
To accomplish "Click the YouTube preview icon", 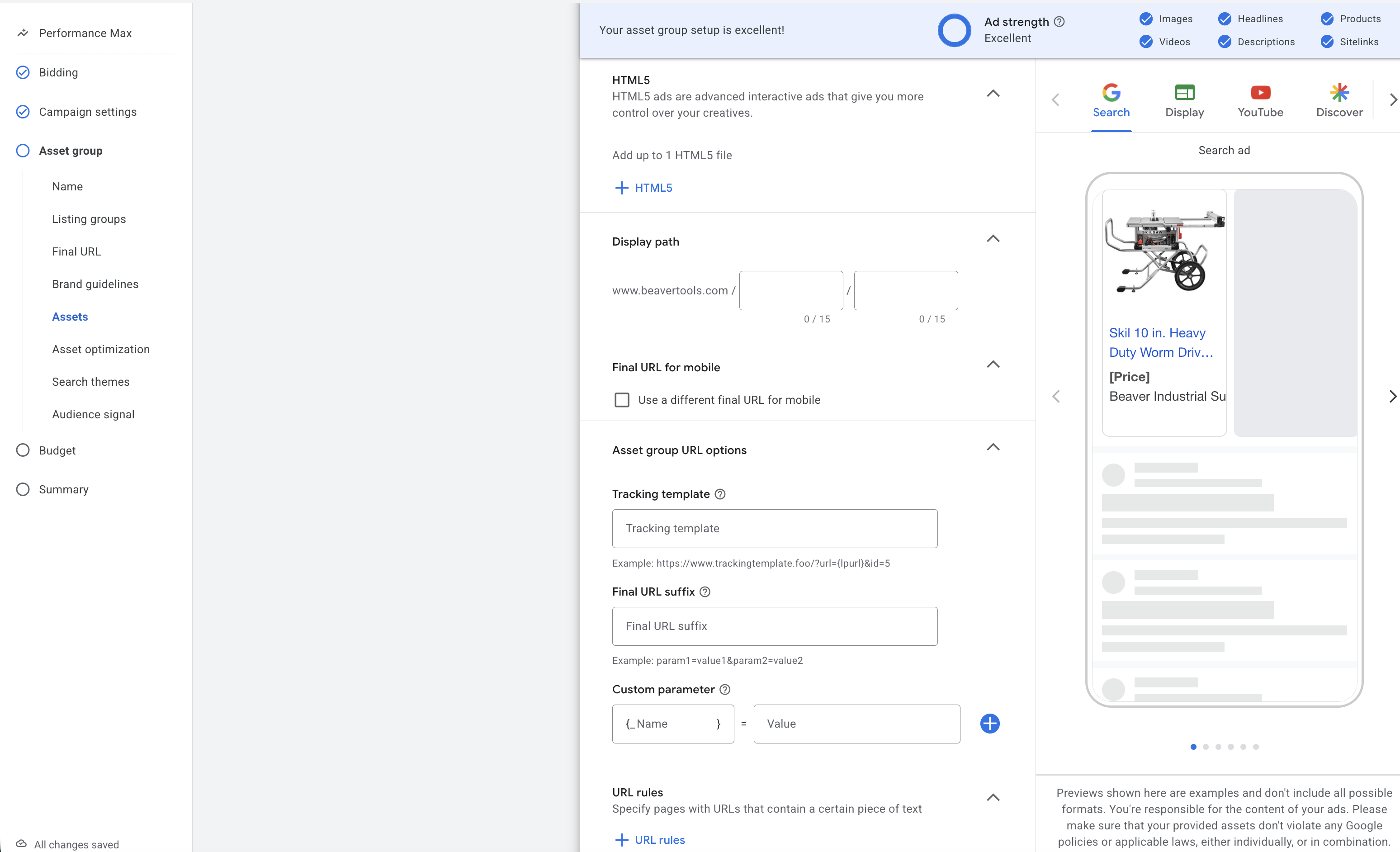I will point(1260,92).
